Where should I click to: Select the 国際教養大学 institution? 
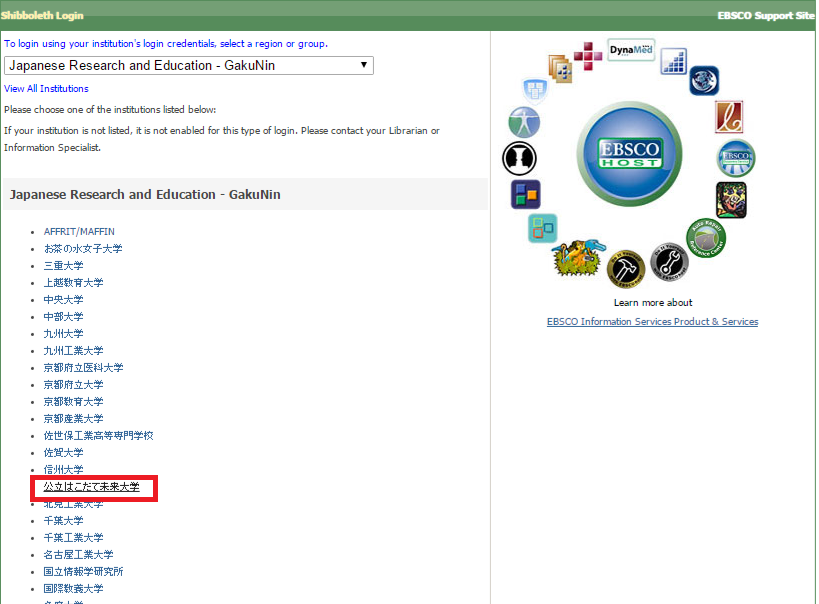pos(74,589)
